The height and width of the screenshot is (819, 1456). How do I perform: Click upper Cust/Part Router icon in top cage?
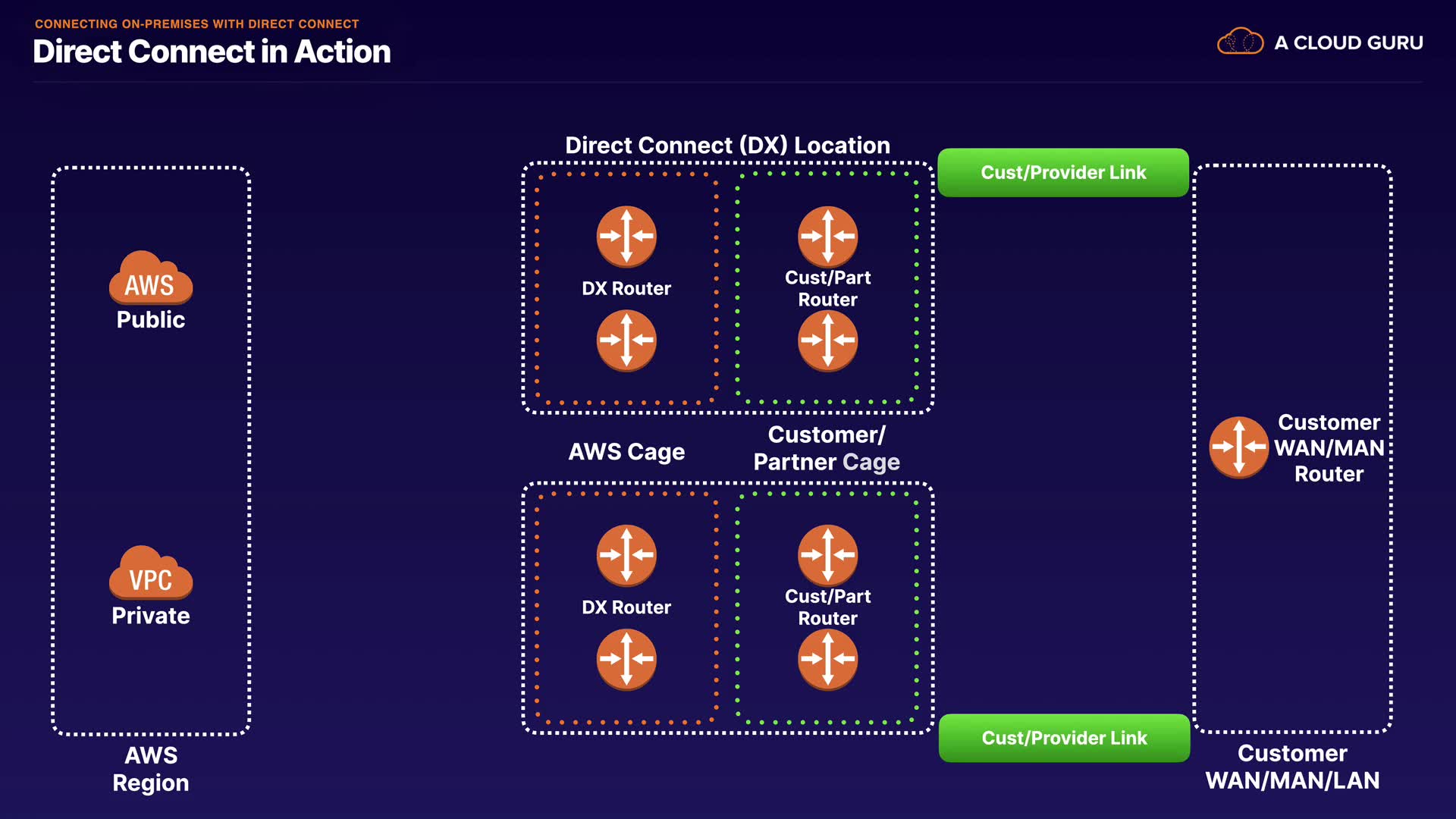tap(827, 237)
